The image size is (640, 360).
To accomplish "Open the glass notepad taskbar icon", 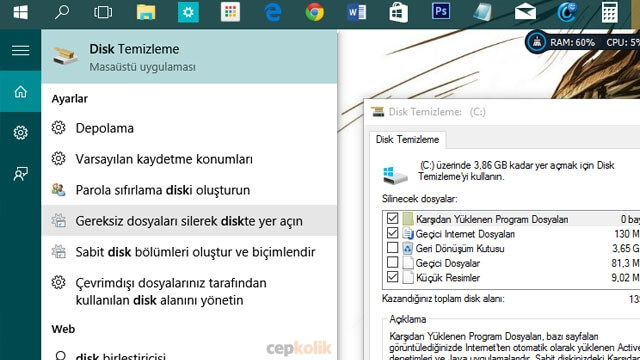I will click(483, 12).
